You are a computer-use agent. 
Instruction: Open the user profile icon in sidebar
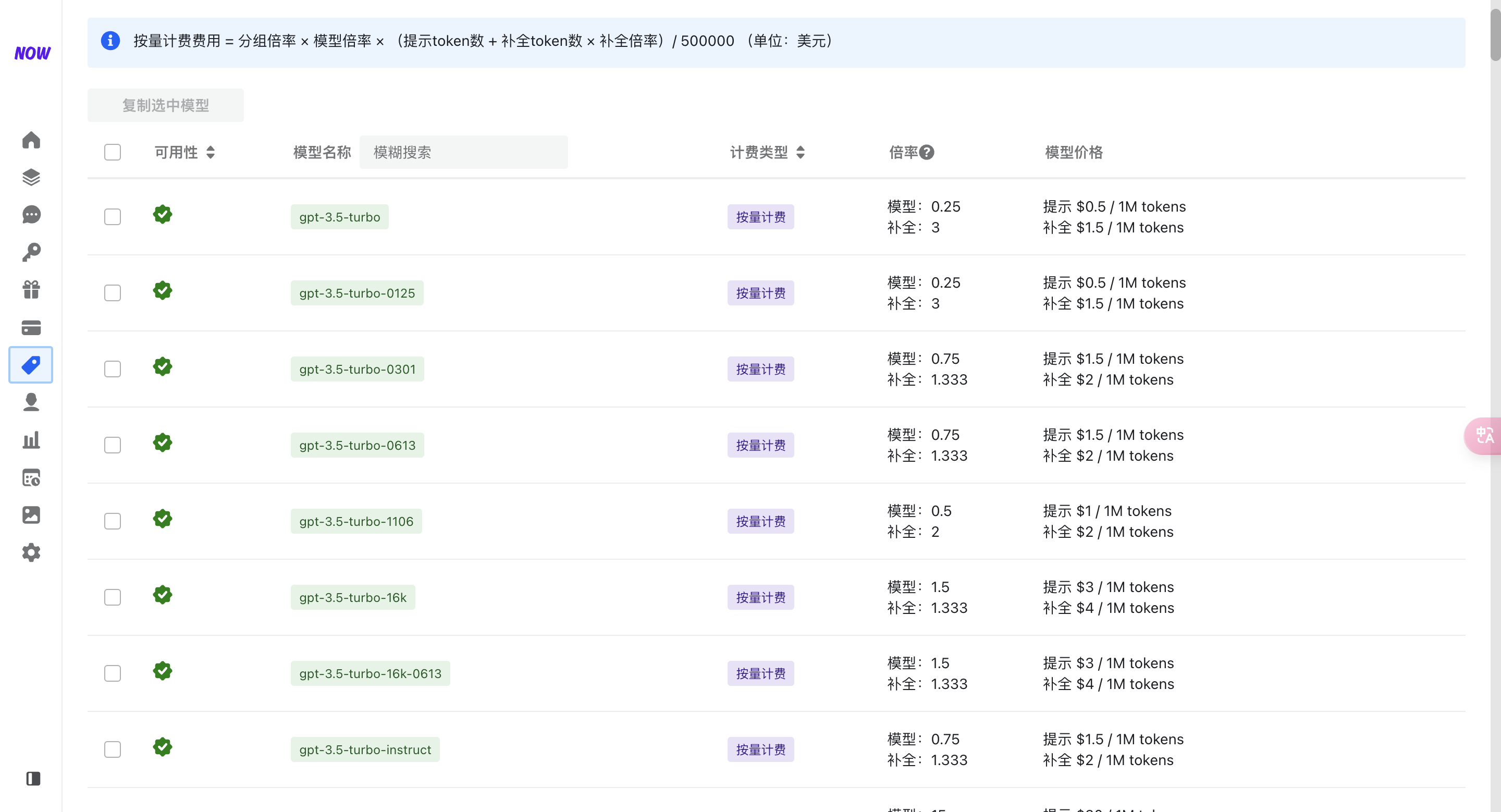31,402
